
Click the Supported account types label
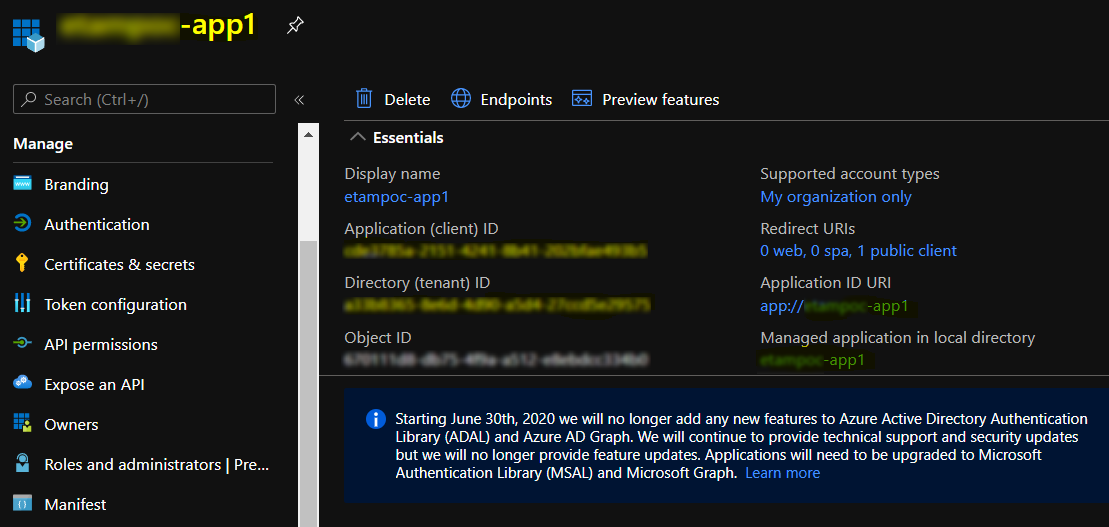click(849, 173)
